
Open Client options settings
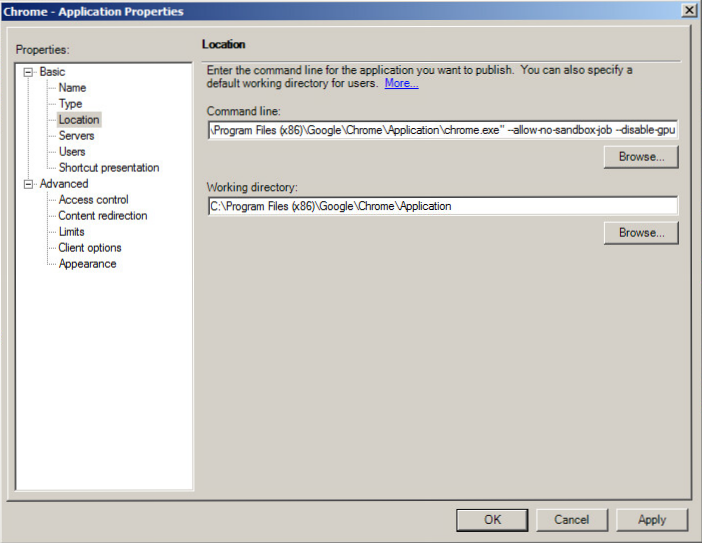(x=90, y=248)
